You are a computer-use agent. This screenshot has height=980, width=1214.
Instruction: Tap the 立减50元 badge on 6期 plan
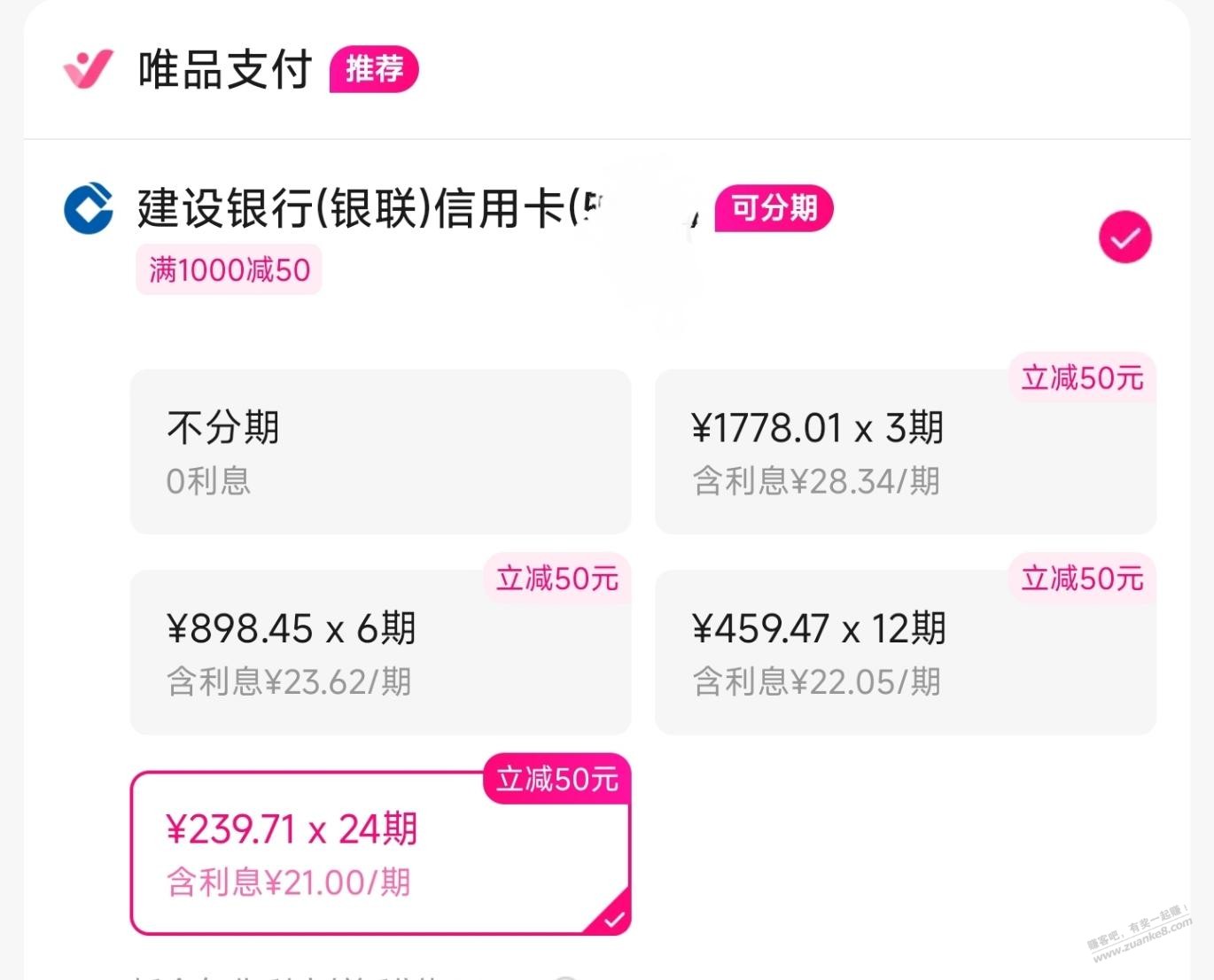pos(556,579)
